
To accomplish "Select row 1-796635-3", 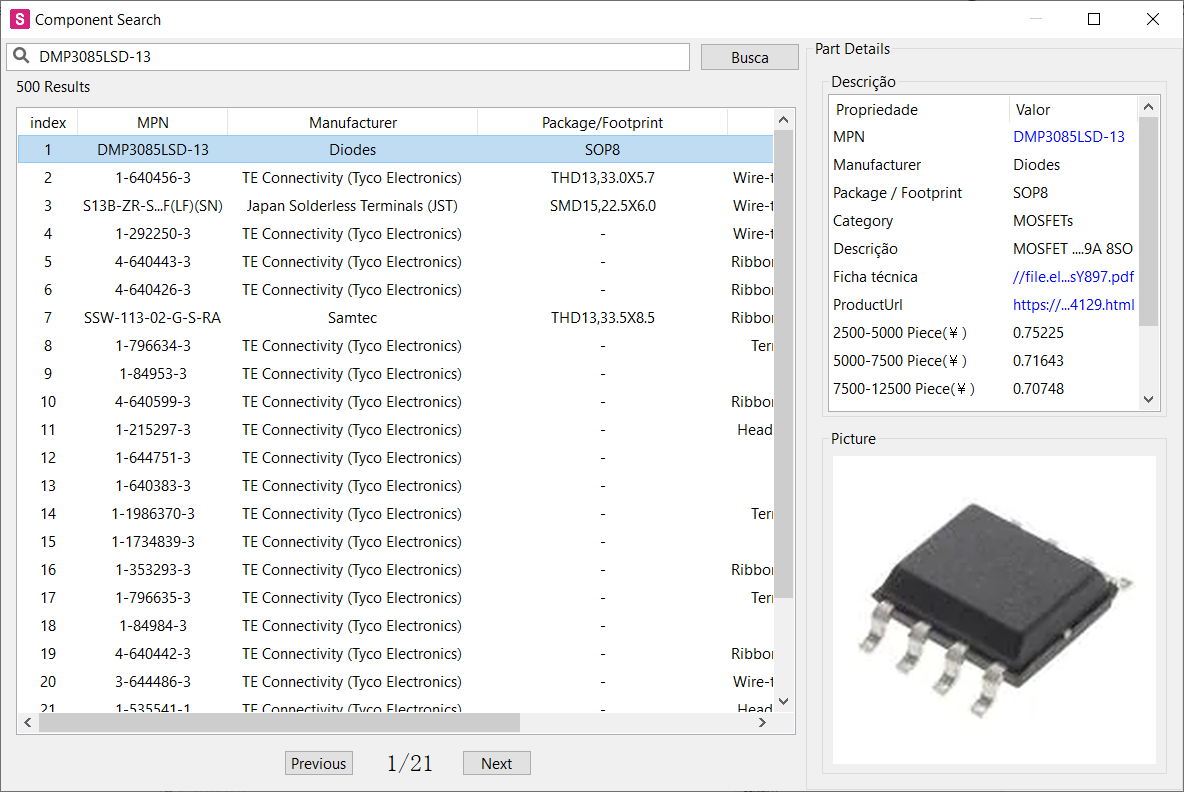I will click(x=396, y=598).
